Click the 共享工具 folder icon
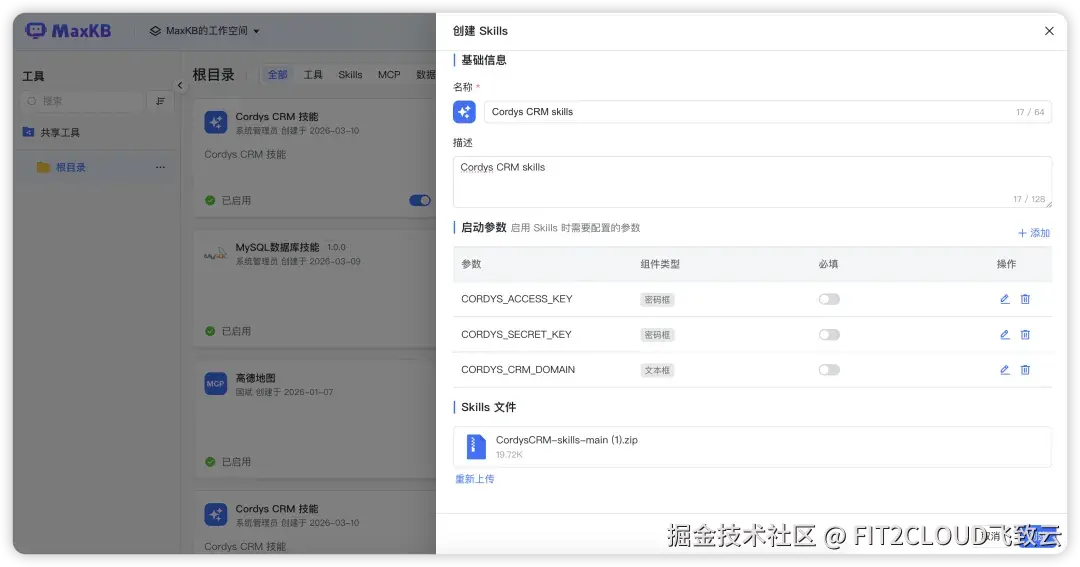The height and width of the screenshot is (567, 1080). [28, 132]
